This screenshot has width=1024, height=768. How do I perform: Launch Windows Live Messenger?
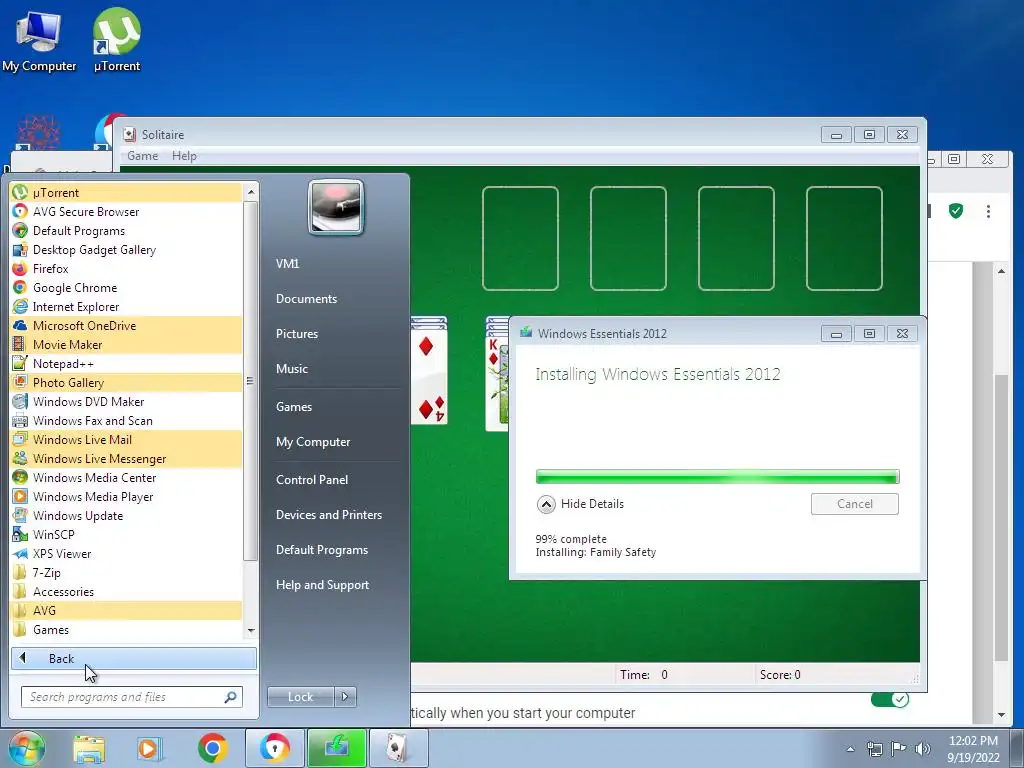(126, 458)
